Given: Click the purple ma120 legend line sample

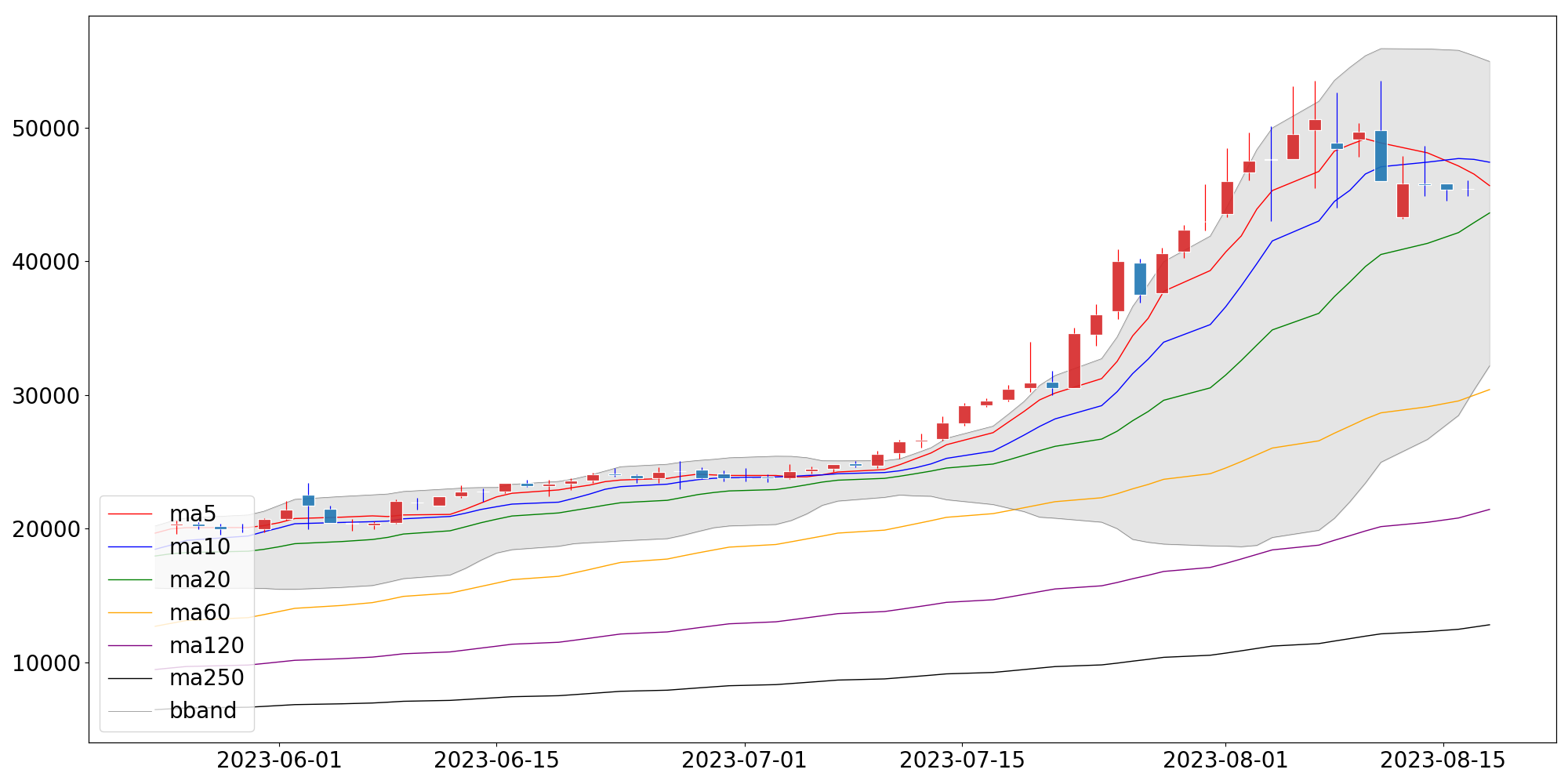Looking at the screenshot, I should point(130,645).
